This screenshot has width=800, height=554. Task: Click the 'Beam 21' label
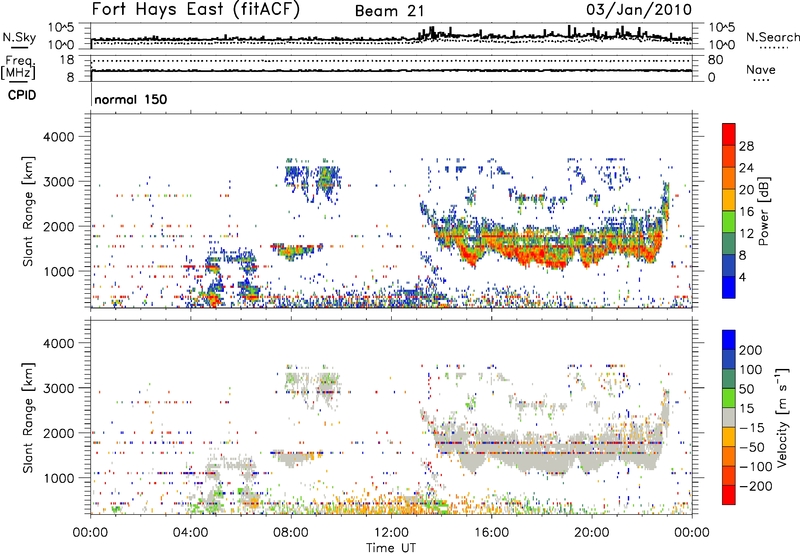coord(389,11)
